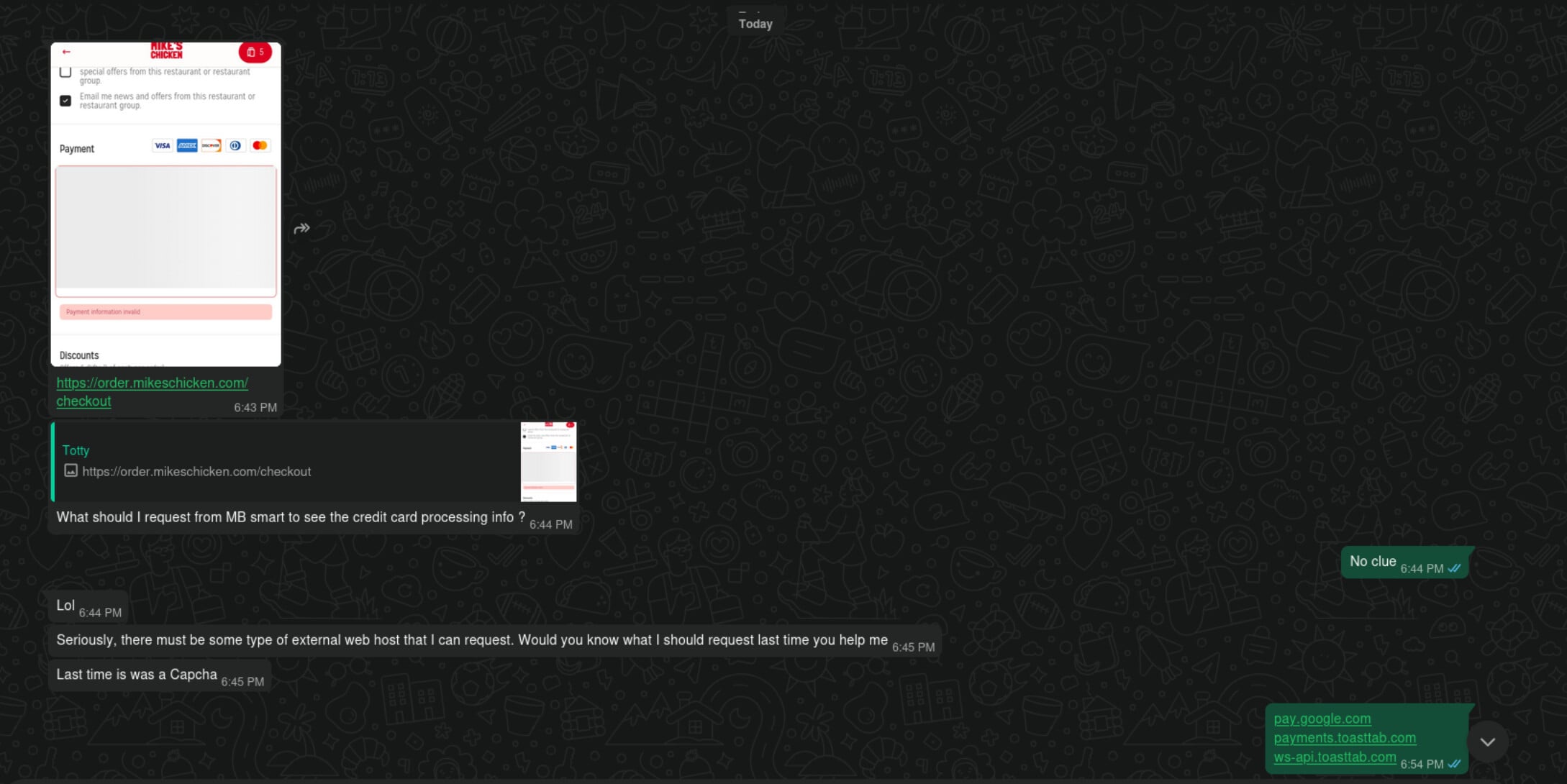Screen dimensions: 1567x784
Task: Forward the Mike's Chicken screenshot message
Action: click(301, 229)
